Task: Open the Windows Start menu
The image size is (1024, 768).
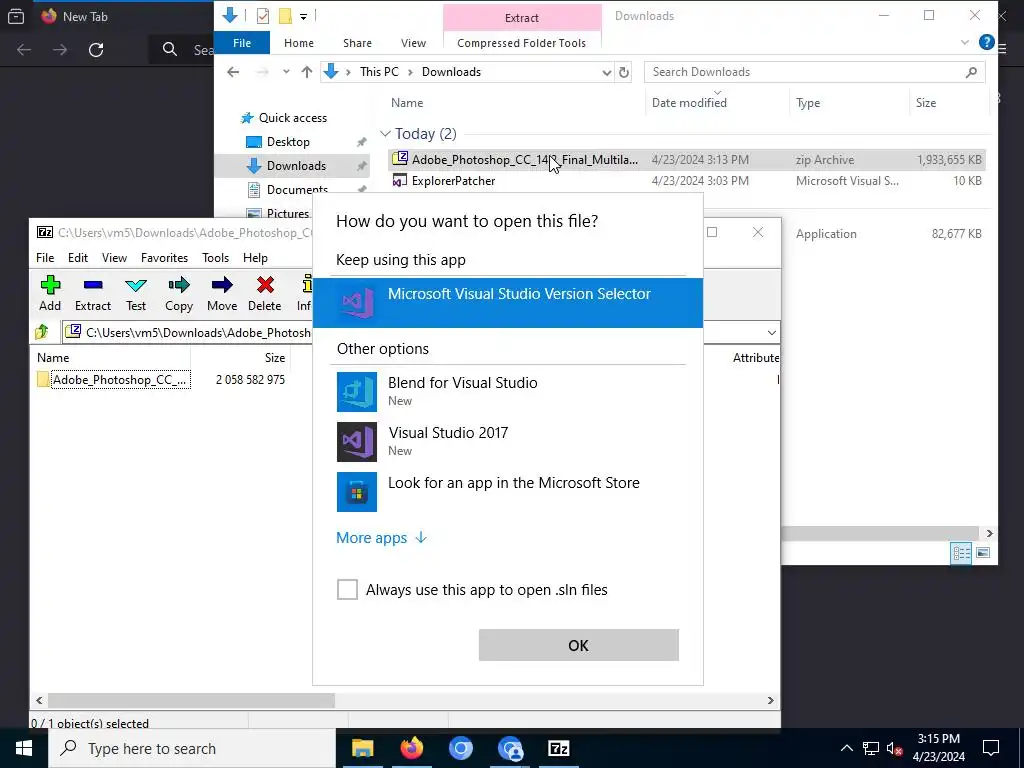Action: [x=24, y=748]
